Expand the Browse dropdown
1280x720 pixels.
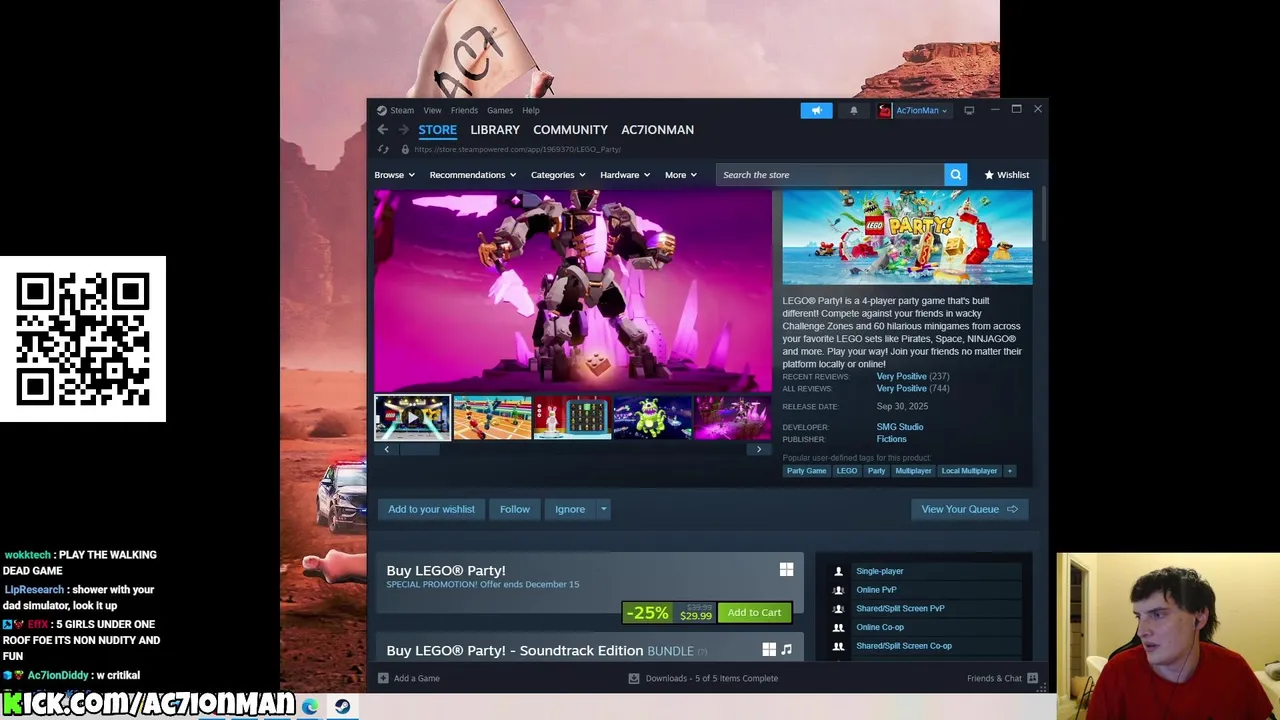tap(394, 175)
